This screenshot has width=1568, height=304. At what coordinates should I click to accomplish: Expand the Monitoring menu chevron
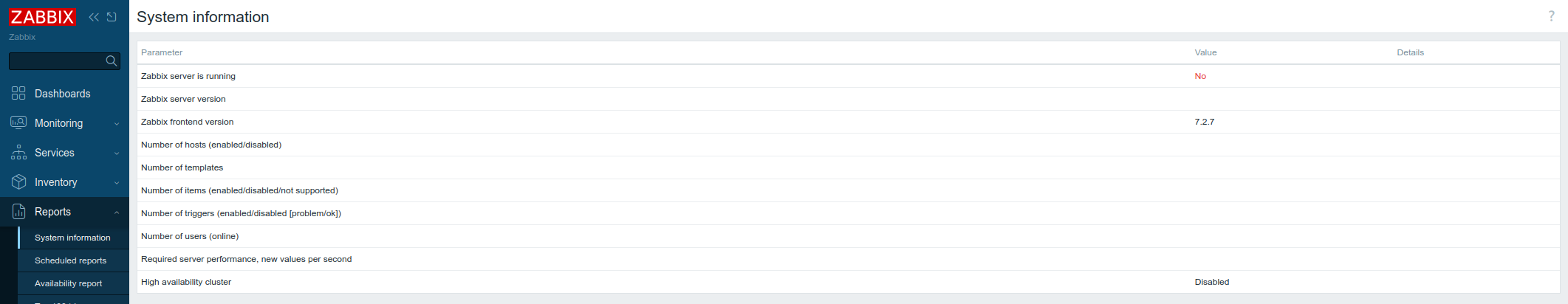(x=117, y=124)
